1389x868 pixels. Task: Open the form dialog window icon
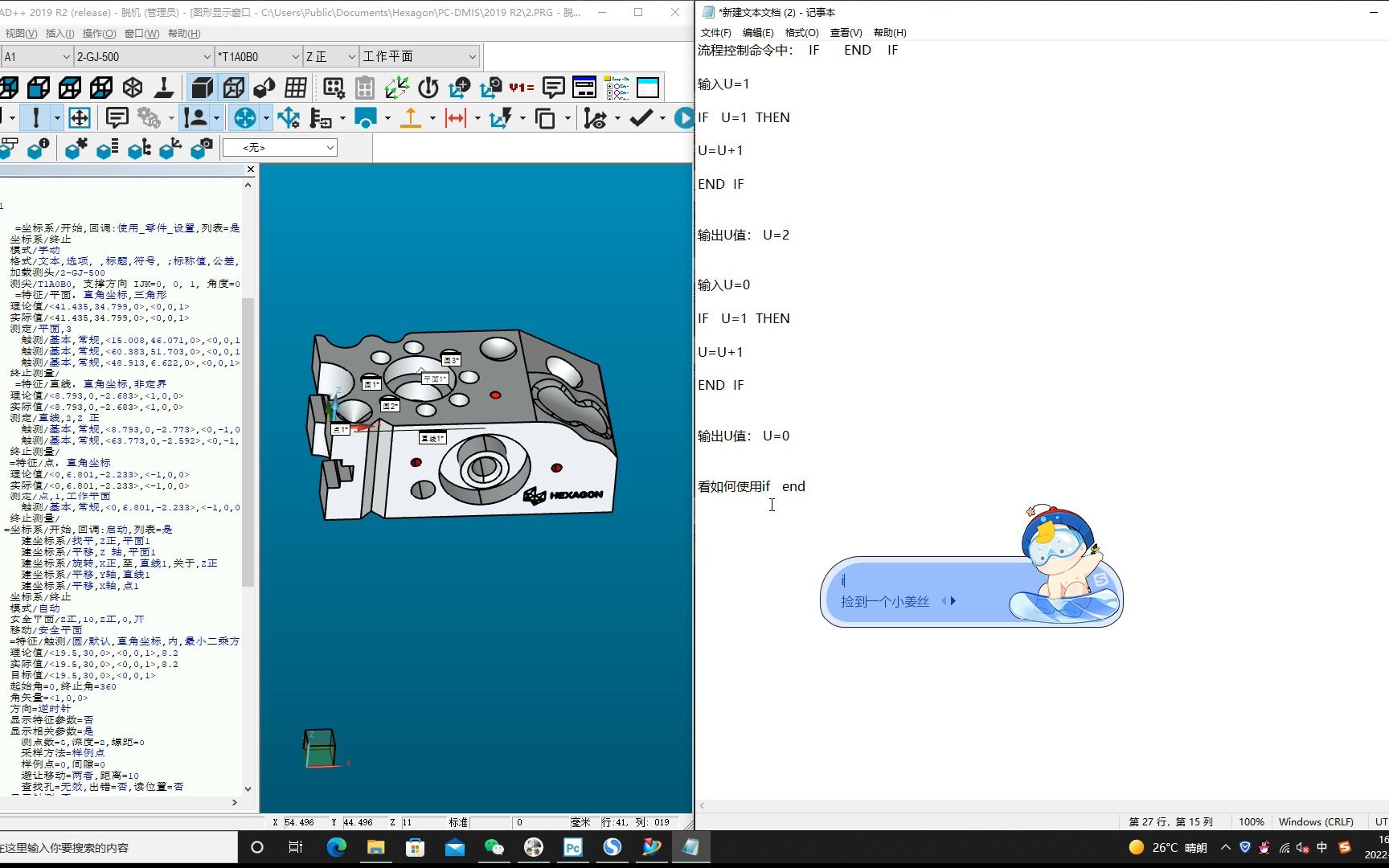point(584,87)
